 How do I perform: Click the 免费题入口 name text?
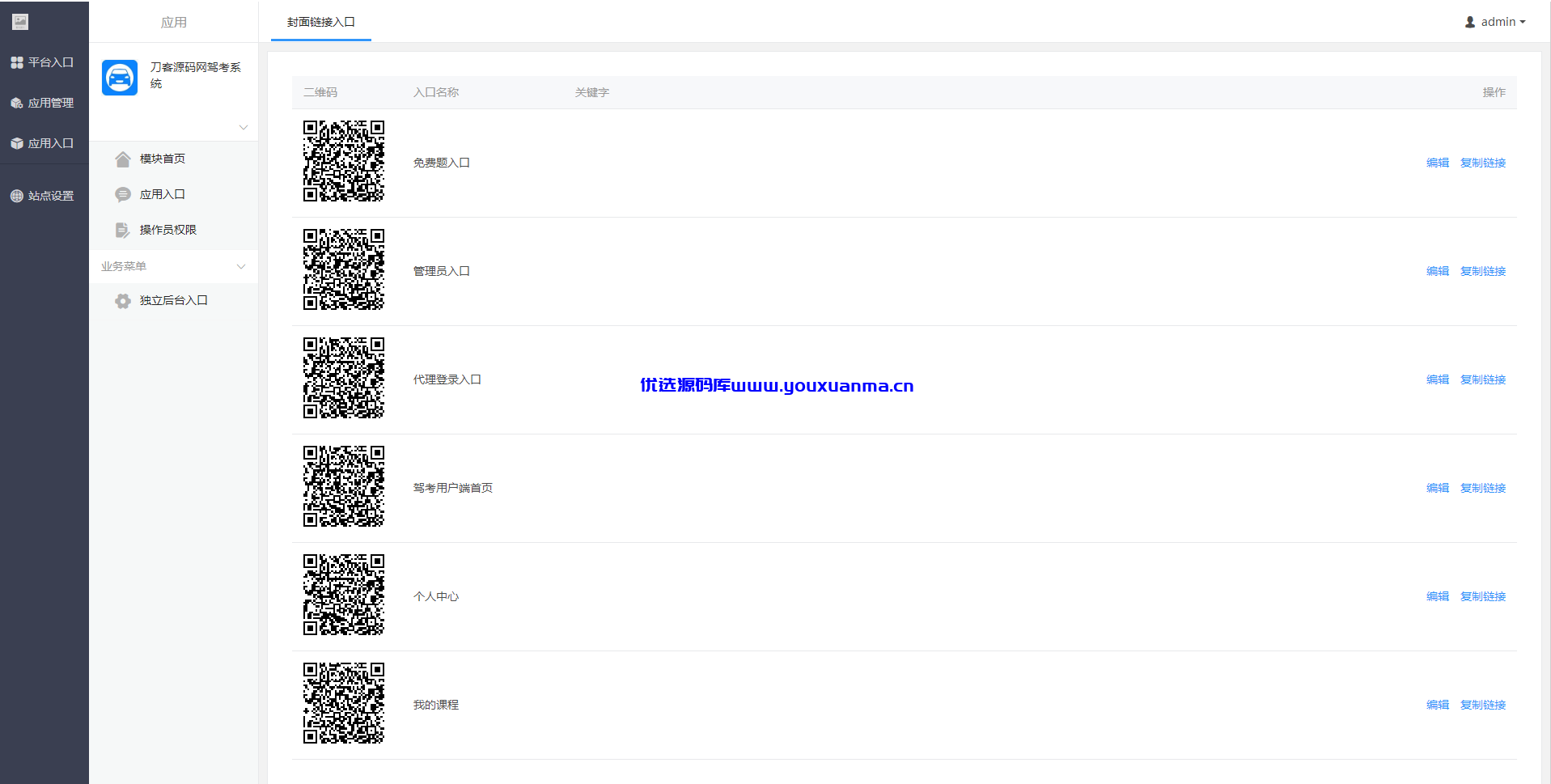[x=442, y=163]
